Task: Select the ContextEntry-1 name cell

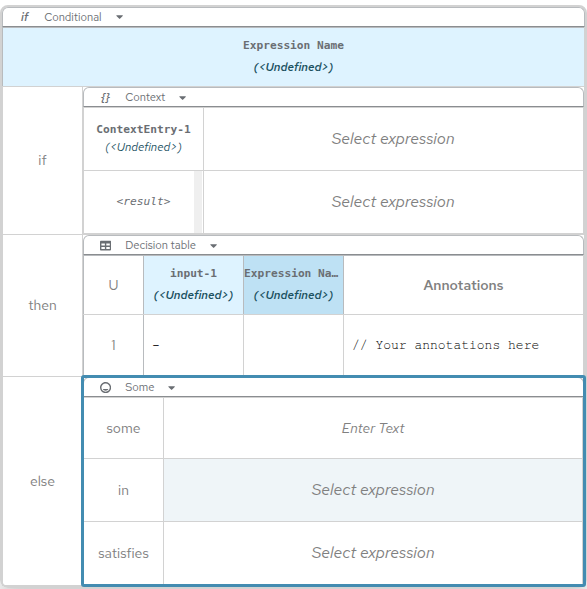Action: click(x=143, y=139)
